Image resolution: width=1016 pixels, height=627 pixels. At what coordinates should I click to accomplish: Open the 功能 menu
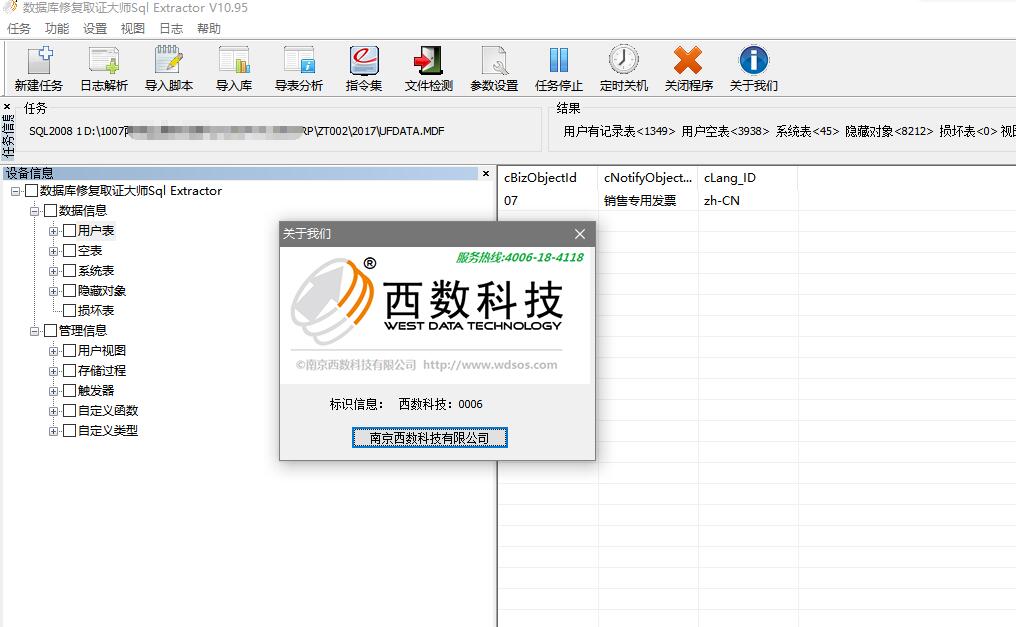pyautogui.click(x=56, y=28)
